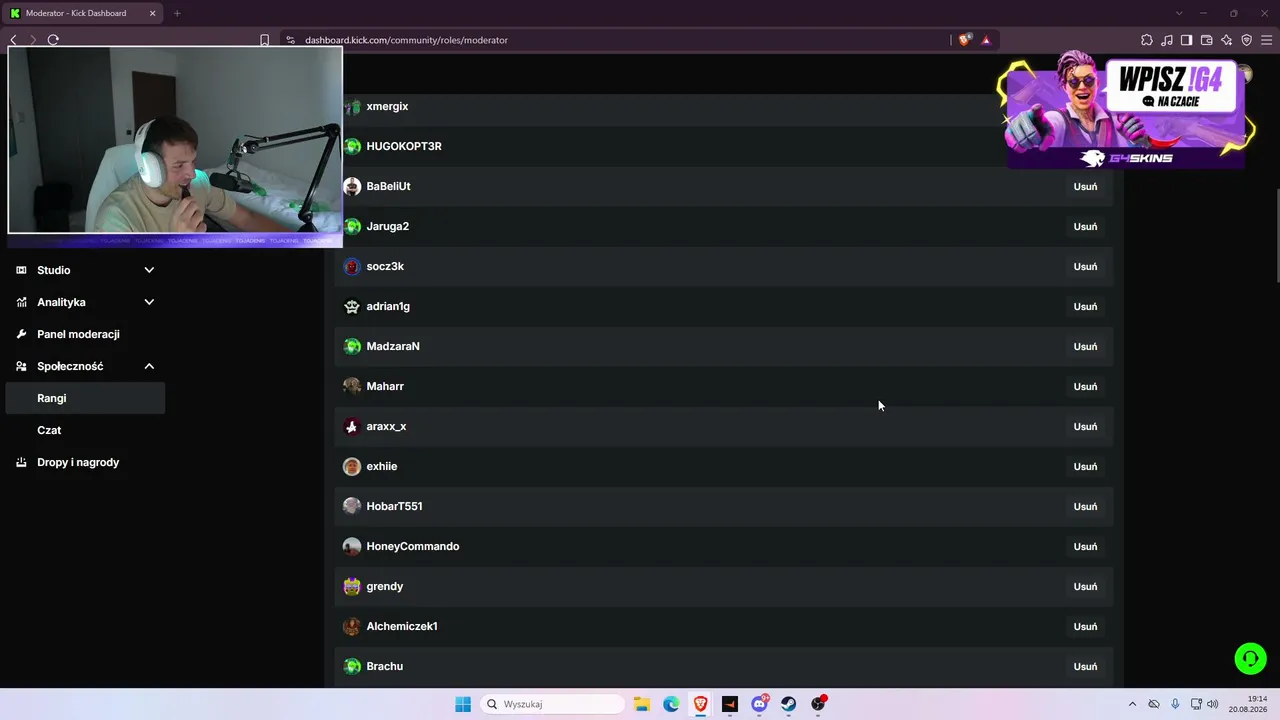Click Usuń in the Alchemiczek1 row

click(1085, 626)
